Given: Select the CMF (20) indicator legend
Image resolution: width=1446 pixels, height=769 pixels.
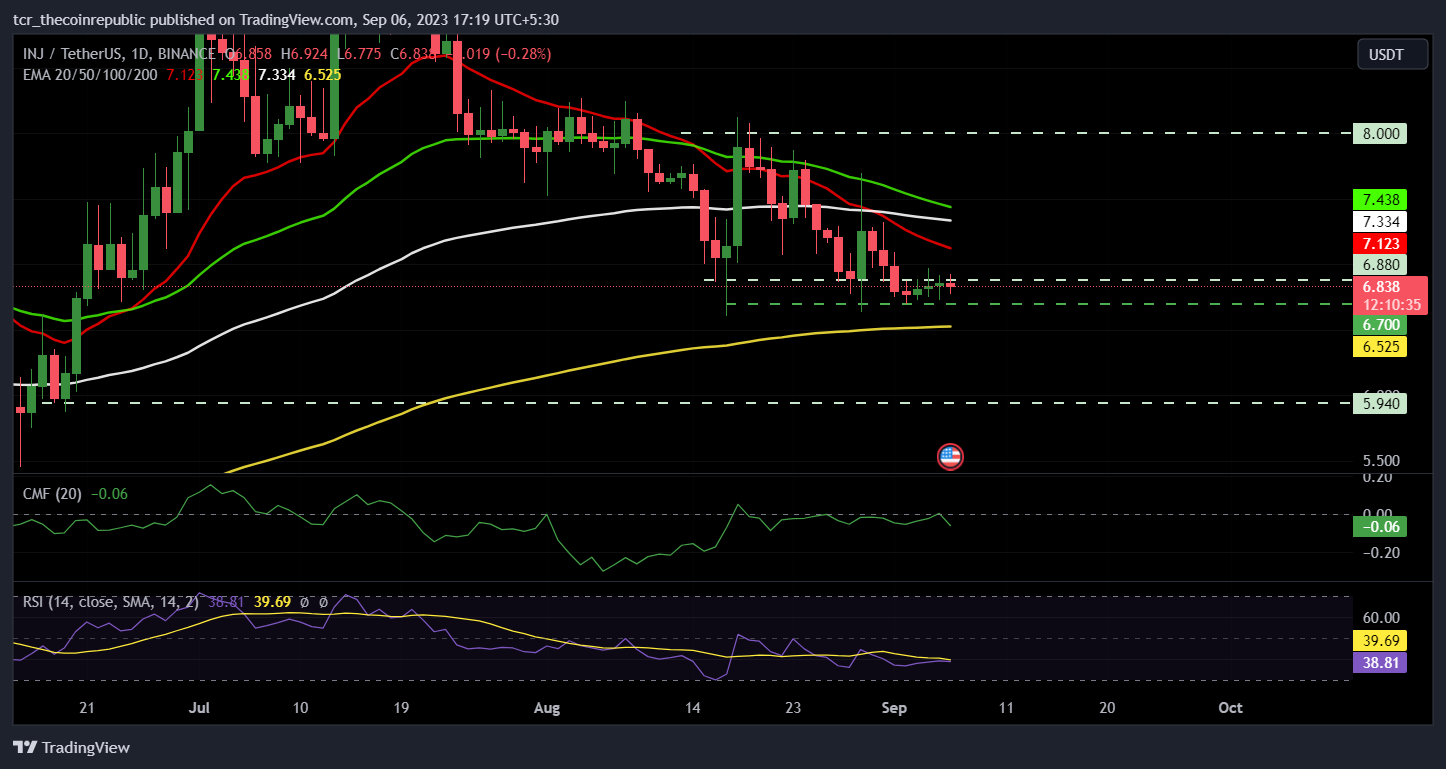Looking at the screenshot, I should [53, 493].
